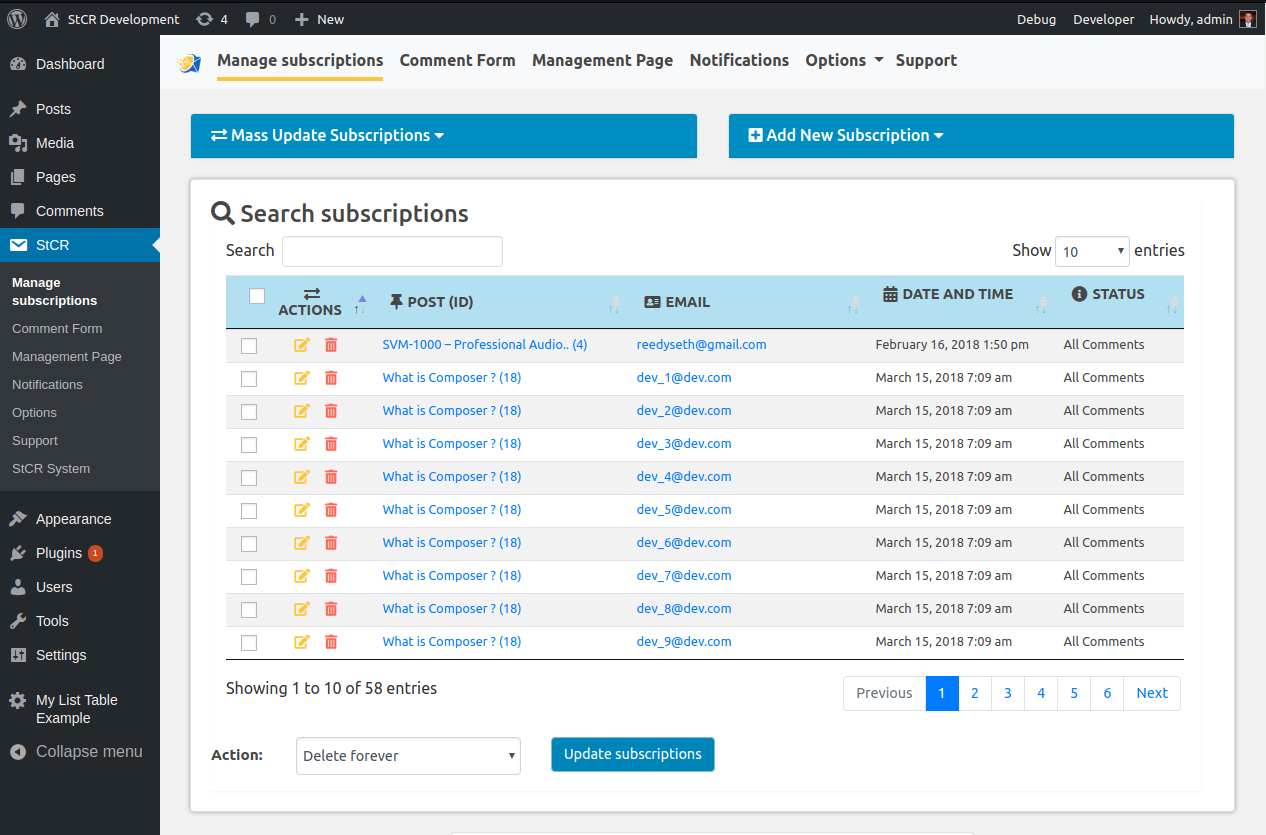Screen dimensions: 1266x835
Task: Click red trash icon for dev_1@dev.com row
Action: tap(331, 378)
